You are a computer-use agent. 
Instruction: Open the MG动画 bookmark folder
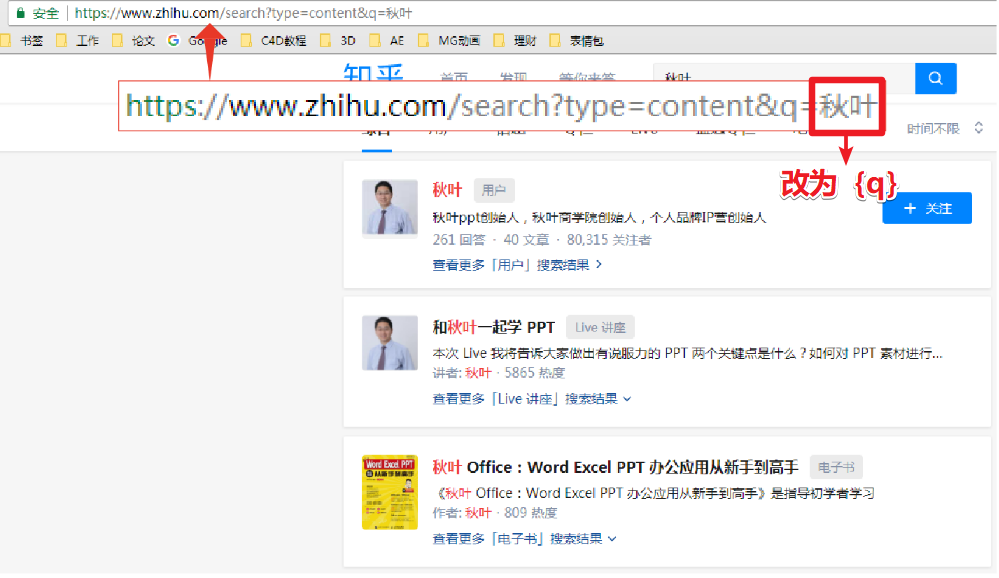(x=450, y=41)
